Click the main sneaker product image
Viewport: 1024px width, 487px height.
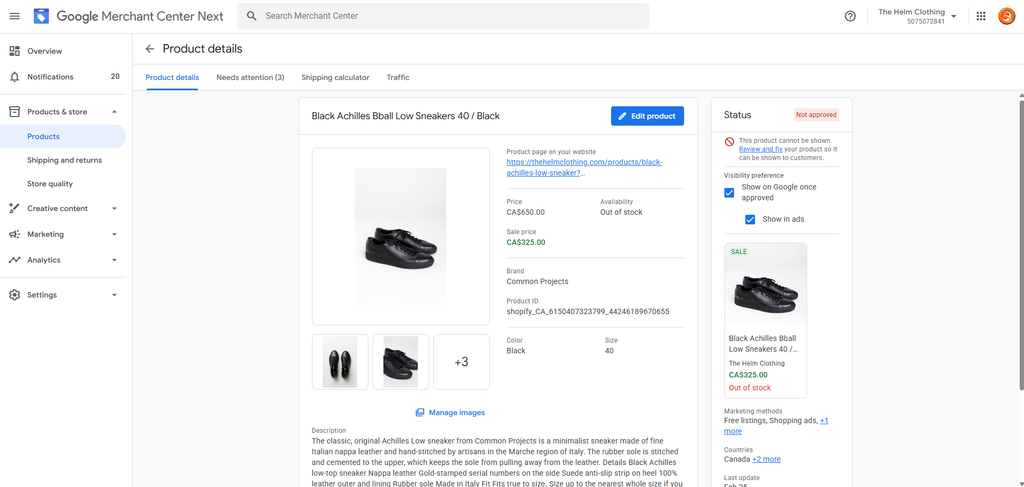(x=400, y=236)
